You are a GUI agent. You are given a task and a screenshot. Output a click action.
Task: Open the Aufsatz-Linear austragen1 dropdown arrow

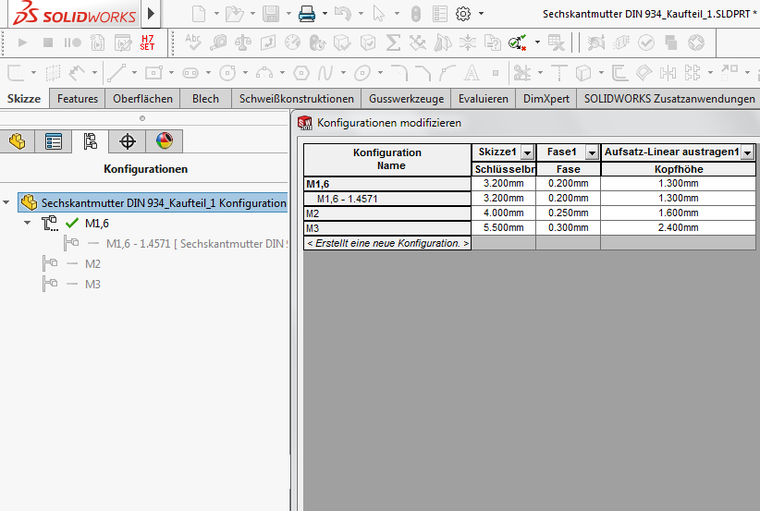(747, 153)
